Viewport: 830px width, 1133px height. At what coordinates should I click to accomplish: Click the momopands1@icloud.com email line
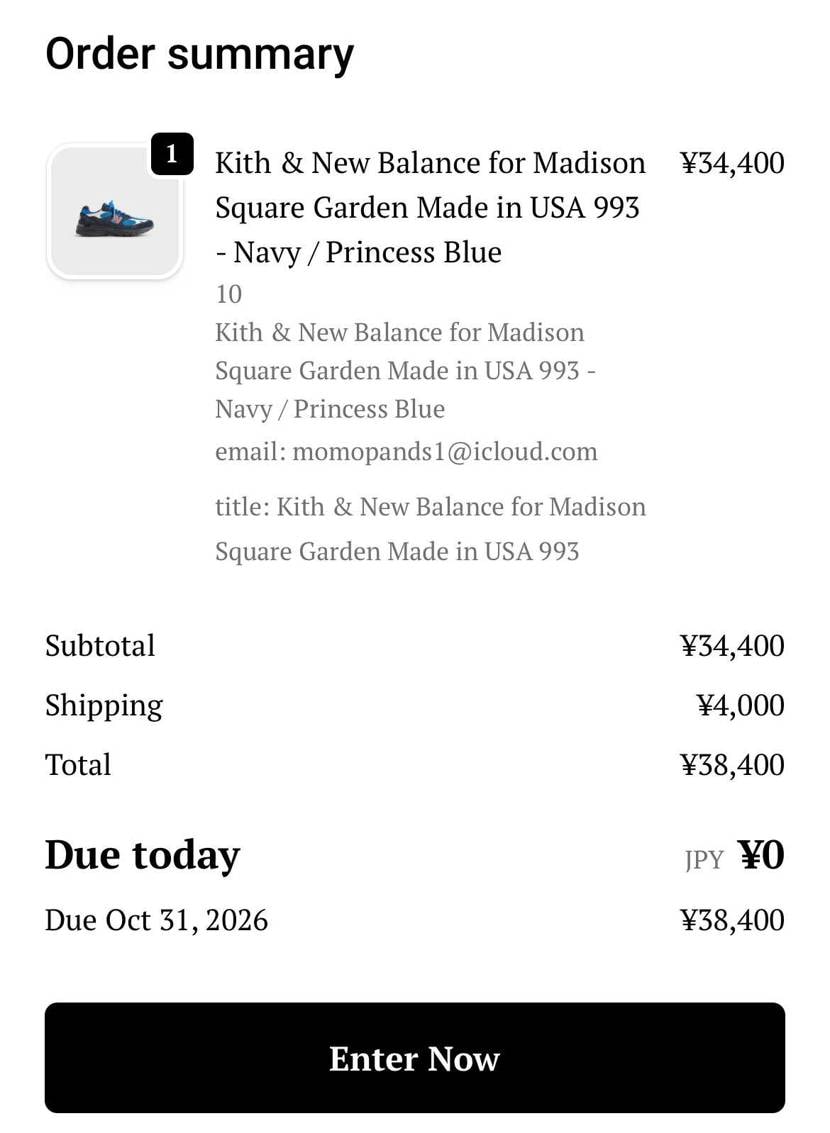tap(406, 452)
